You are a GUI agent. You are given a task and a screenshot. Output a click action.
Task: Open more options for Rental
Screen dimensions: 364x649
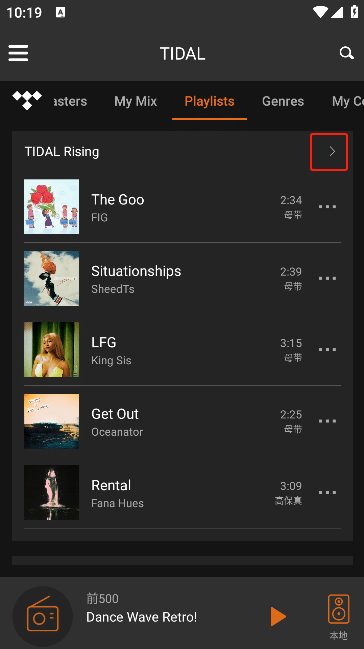tap(328, 493)
